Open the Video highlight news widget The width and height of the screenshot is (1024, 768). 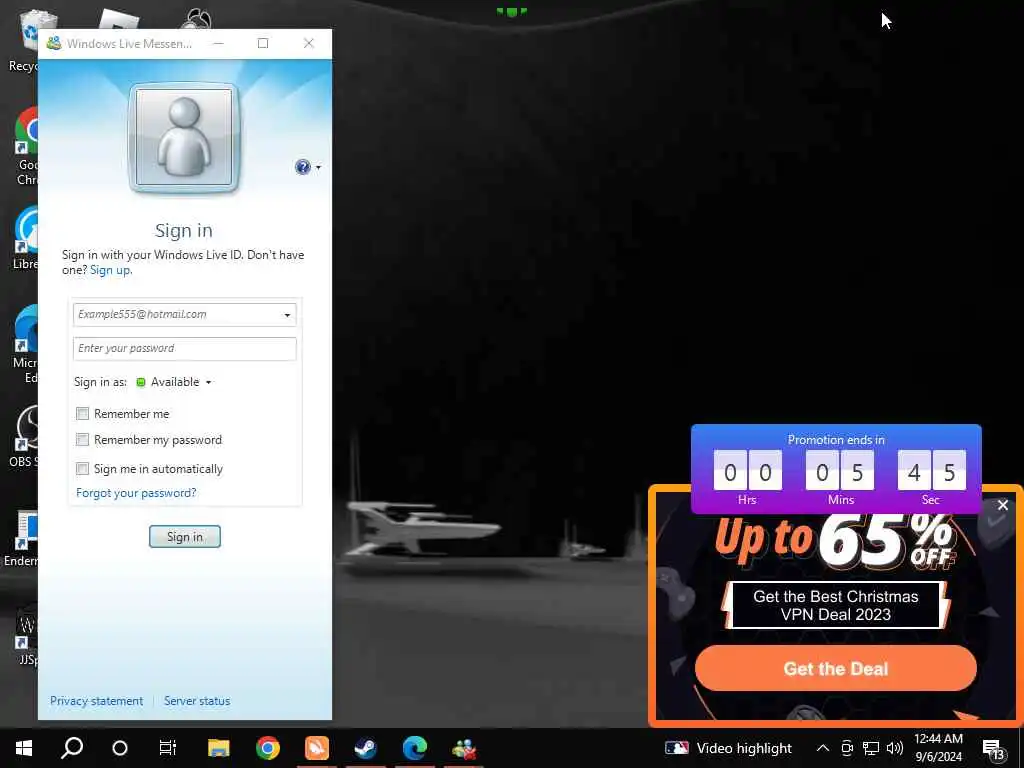728,748
